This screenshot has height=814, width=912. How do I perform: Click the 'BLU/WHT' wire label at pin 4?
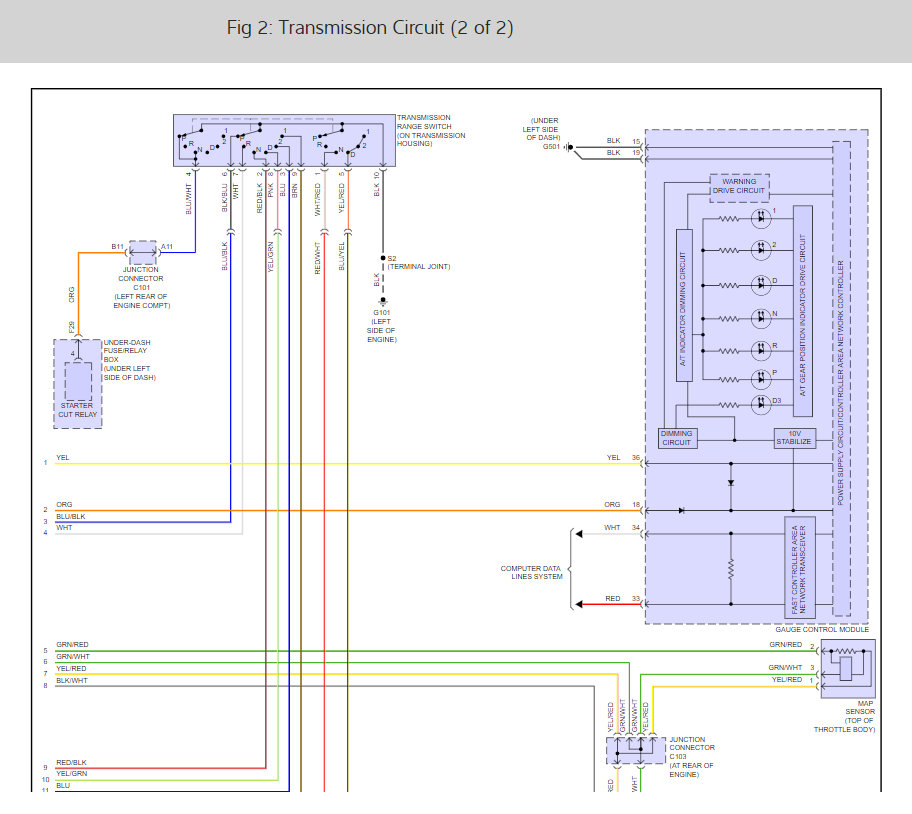[x=188, y=199]
